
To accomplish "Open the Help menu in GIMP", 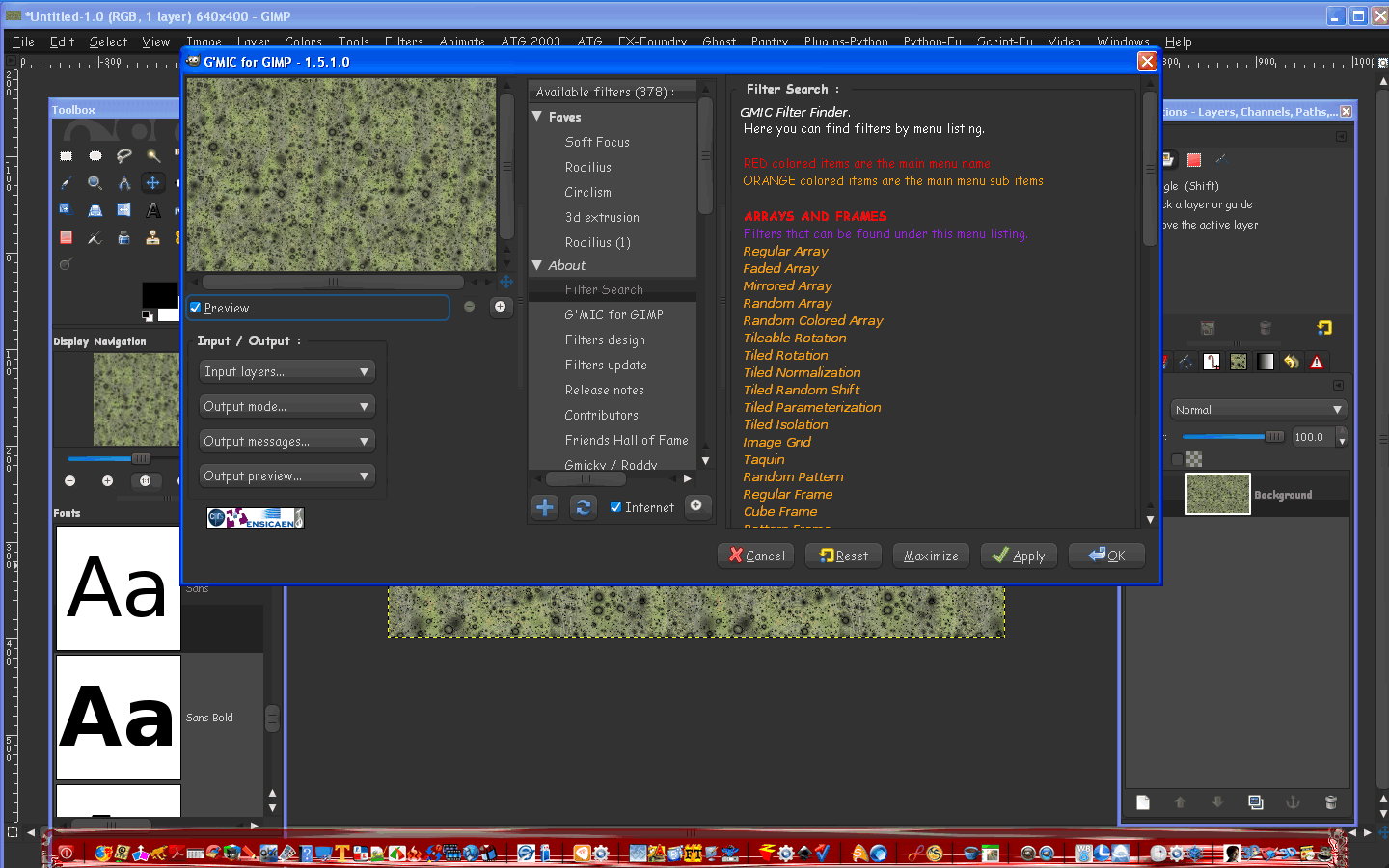I will (x=1178, y=41).
